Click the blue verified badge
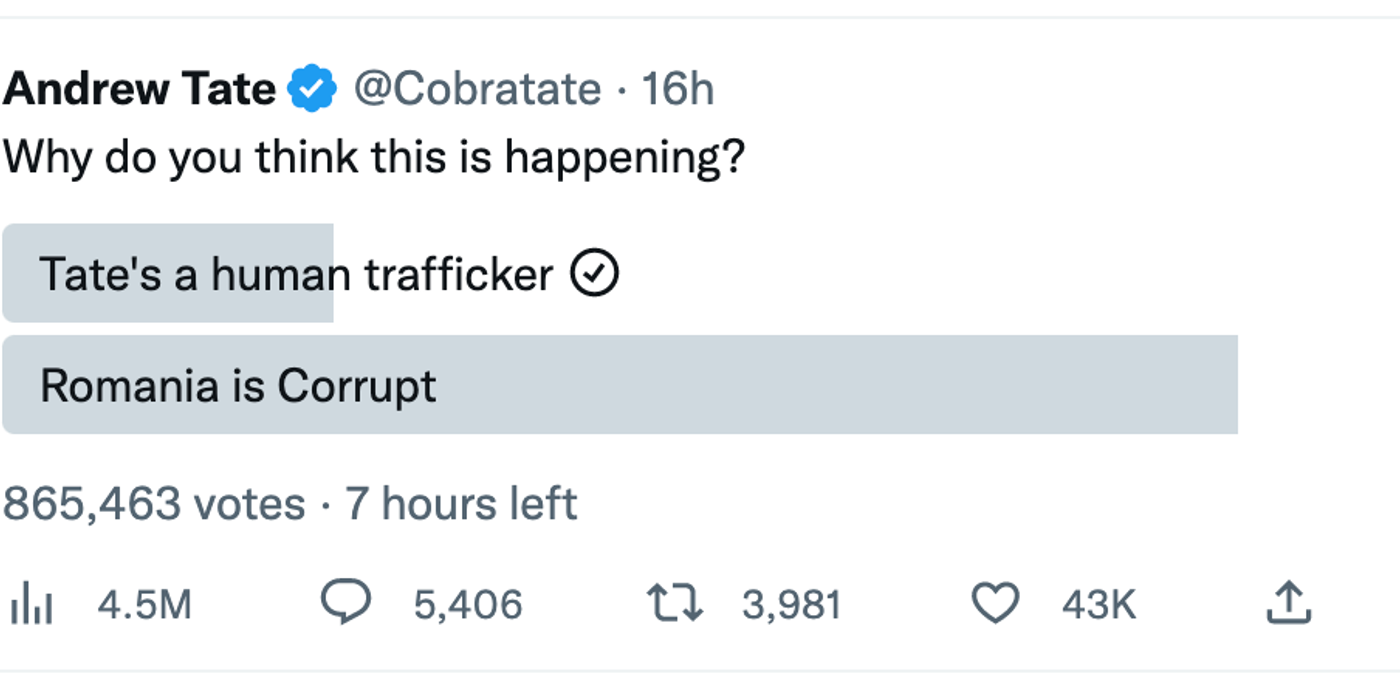Screen dimensions: 1400x700 pos(312,91)
